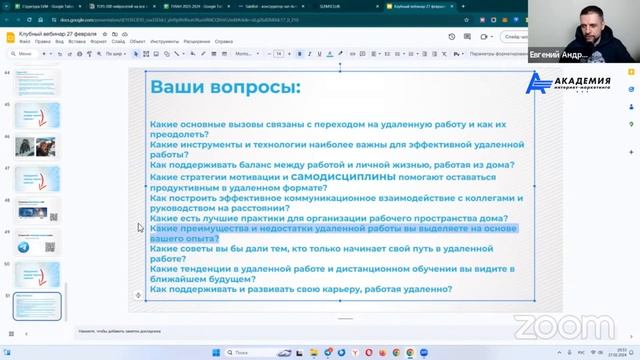The width and height of the screenshot is (640, 360).
Task: Check the cloud save status icon
Action: 125,34
